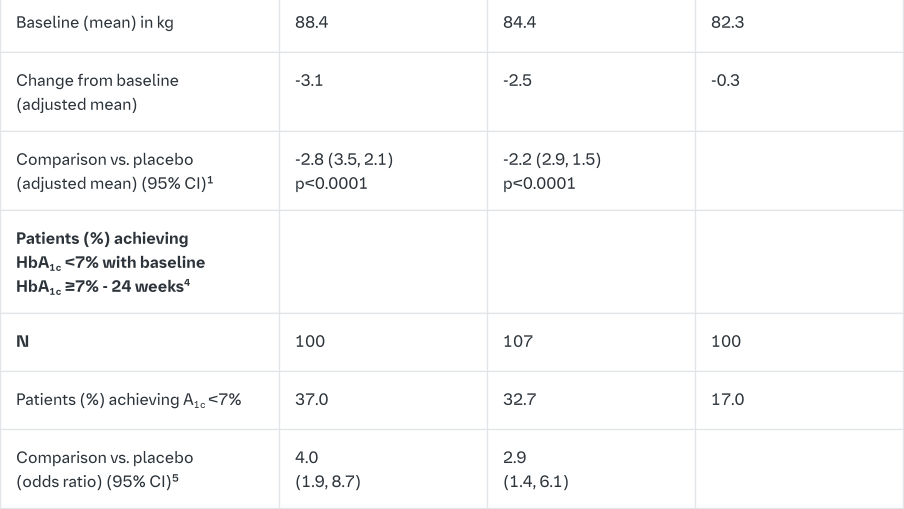Select the change value -0.3

pos(725,80)
